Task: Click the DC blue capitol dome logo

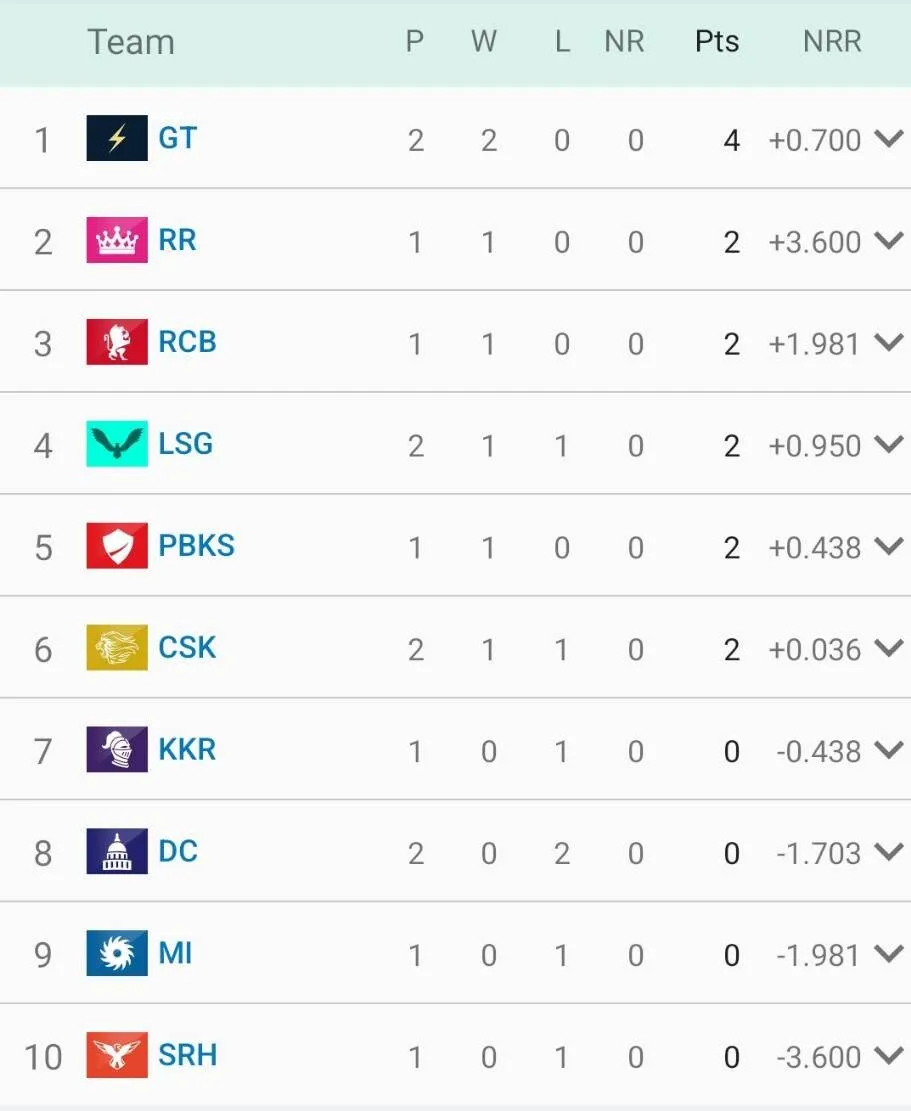Action: pyautogui.click(x=117, y=852)
